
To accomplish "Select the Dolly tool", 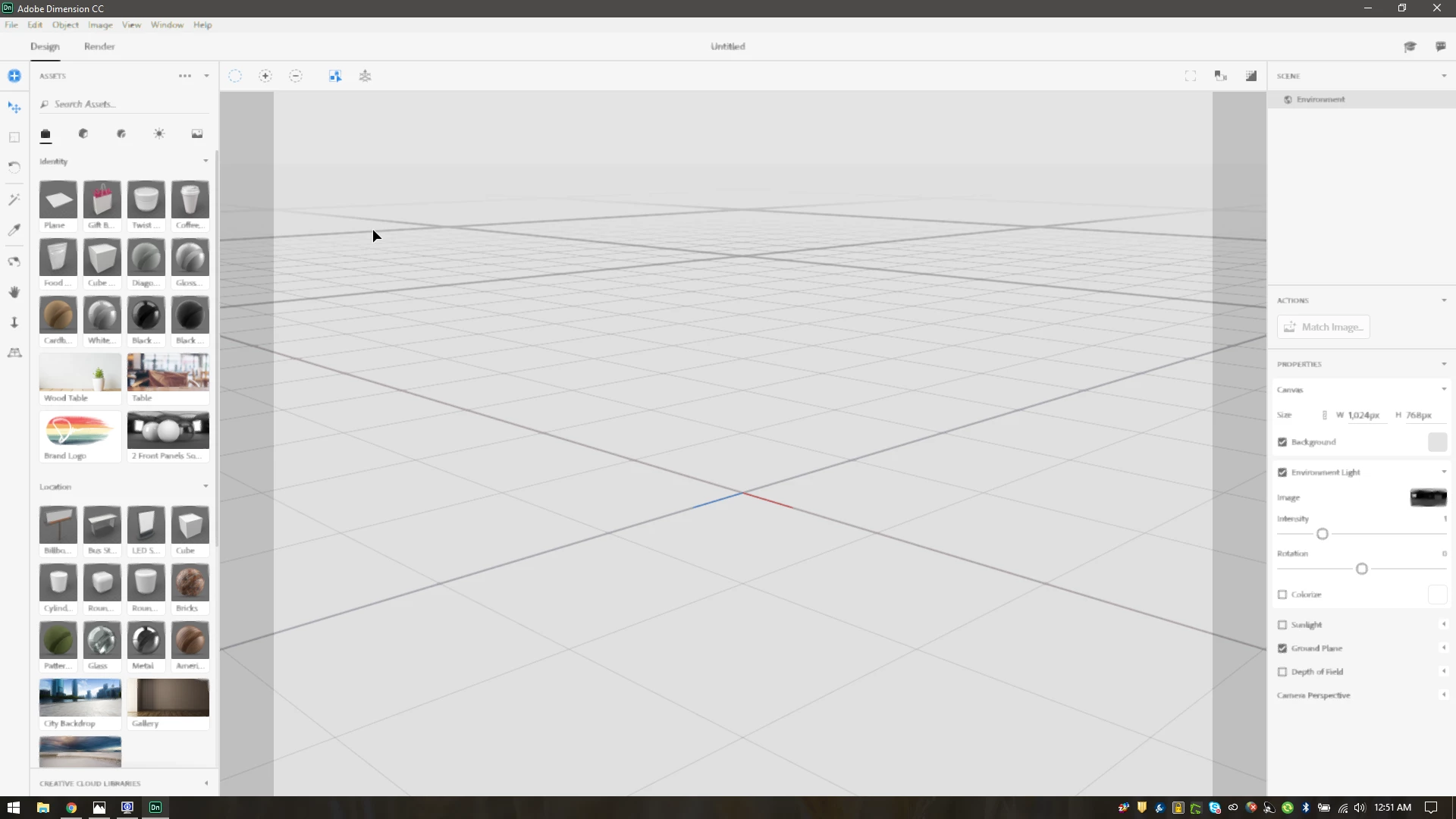I will 14,322.
